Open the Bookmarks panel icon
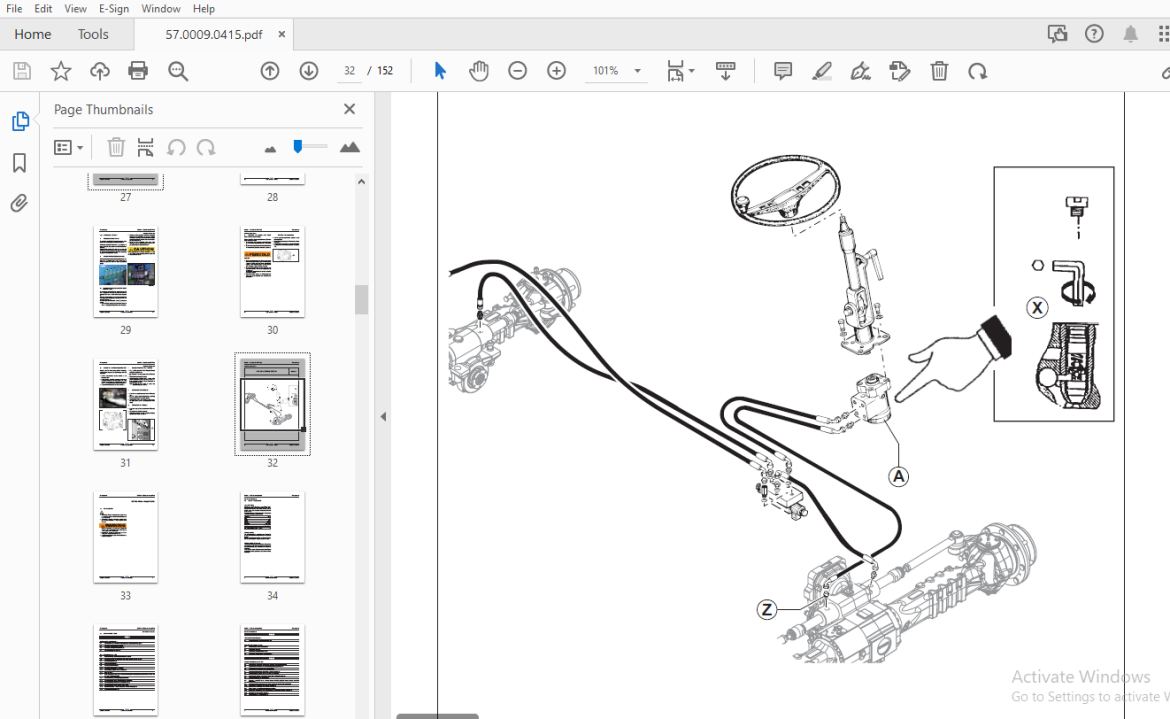Viewport: 1170px width, 719px height. (x=19, y=163)
